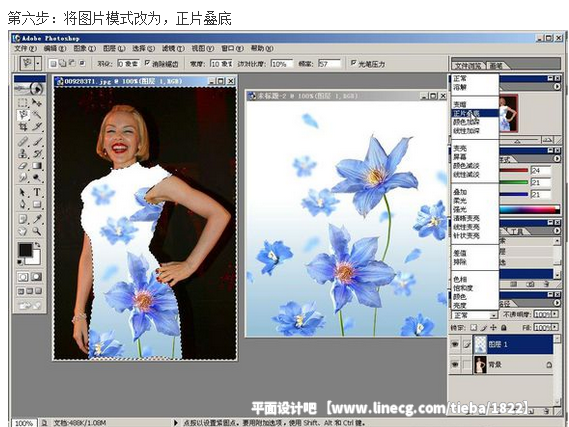Select the Move tool
This screenshot has height=427, width=569.
pos(37,103)
